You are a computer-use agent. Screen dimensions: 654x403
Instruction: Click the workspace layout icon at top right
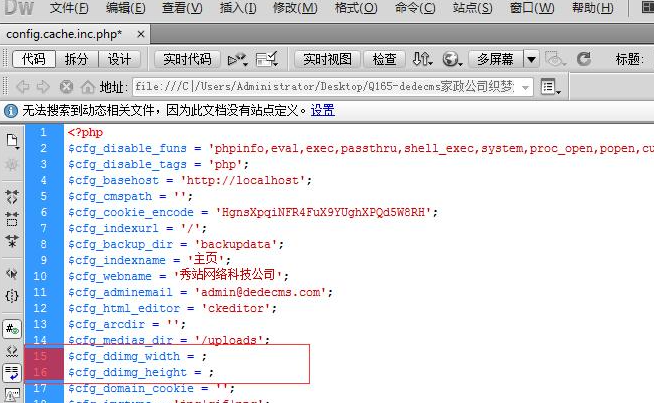pyautogui.click(x=646, y=8)
